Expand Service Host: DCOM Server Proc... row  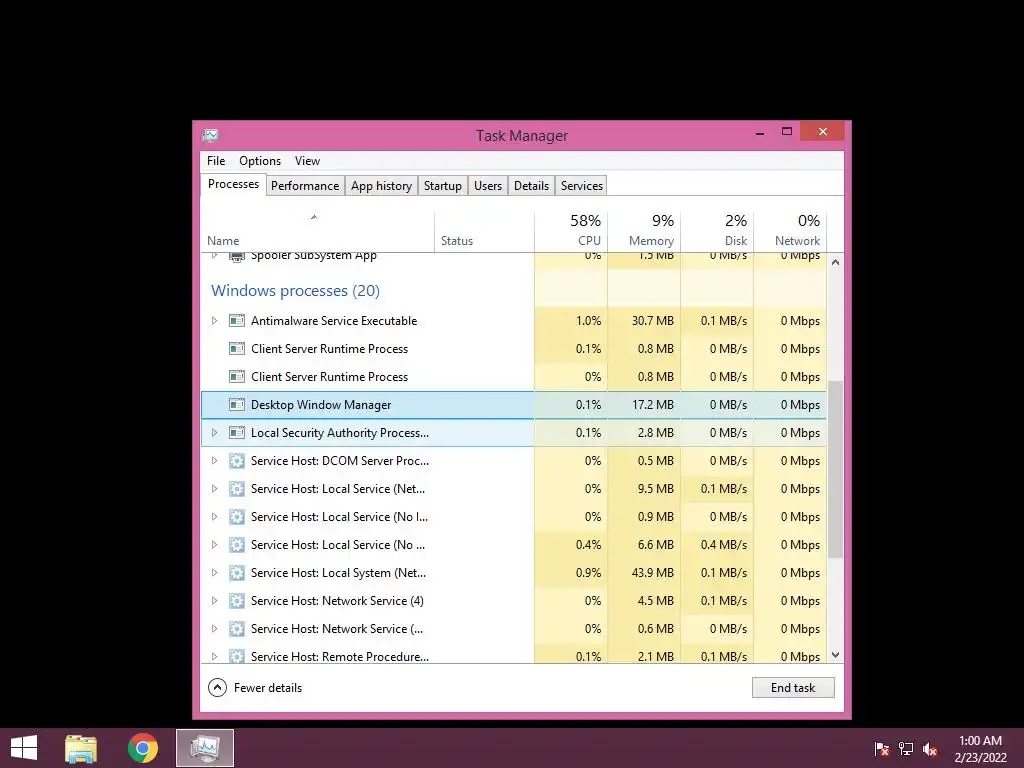pyautogui.click(x=214, y=461)
